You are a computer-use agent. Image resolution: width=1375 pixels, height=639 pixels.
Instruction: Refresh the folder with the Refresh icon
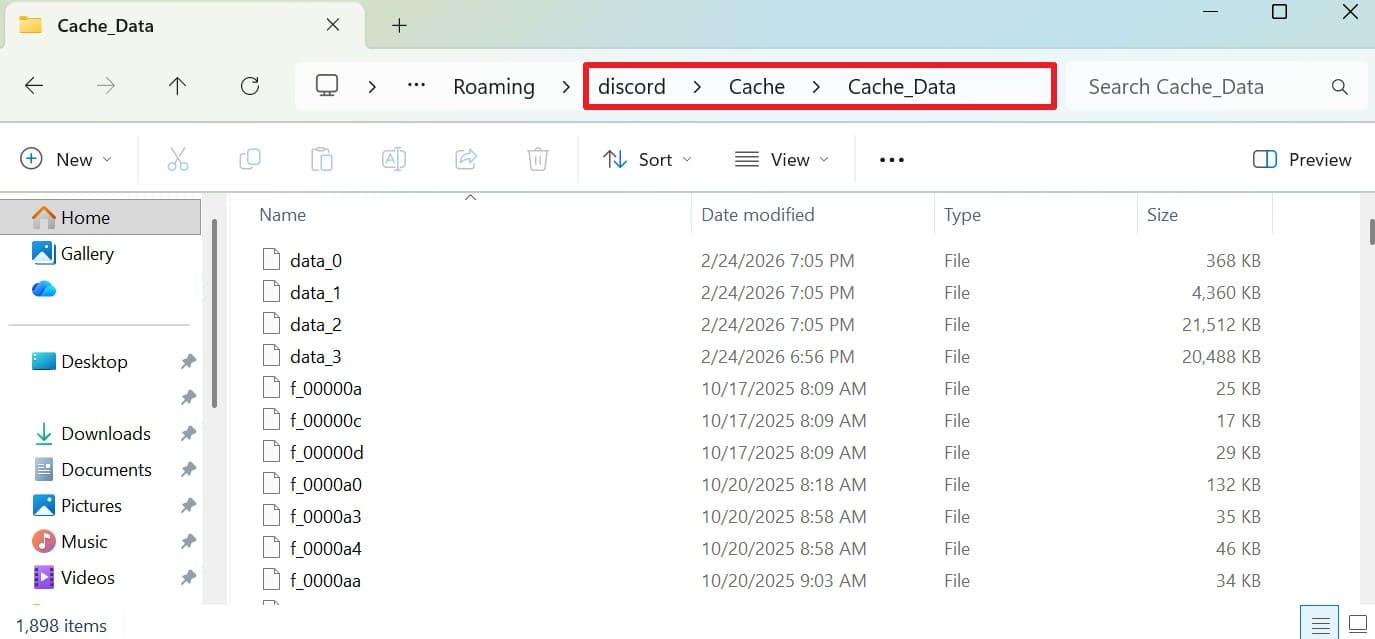coord(249,86)
